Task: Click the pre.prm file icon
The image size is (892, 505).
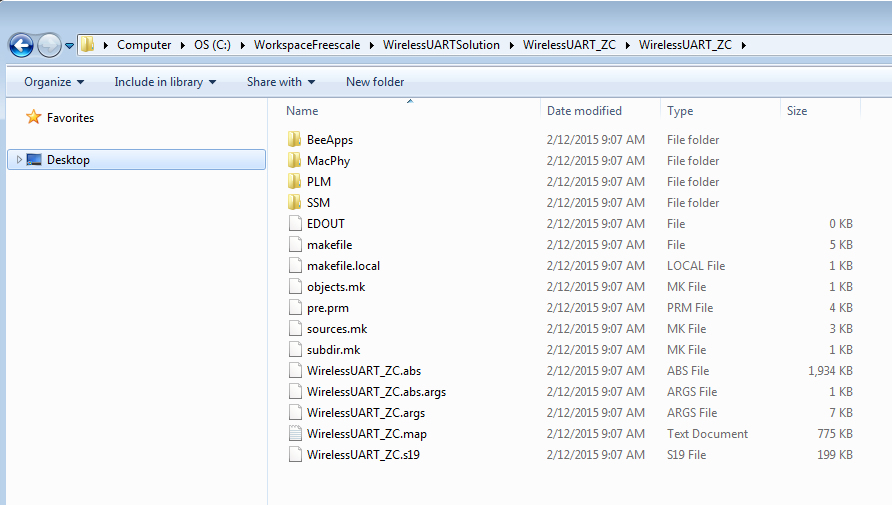Action: pyautogui.click(x=295, y=308)
